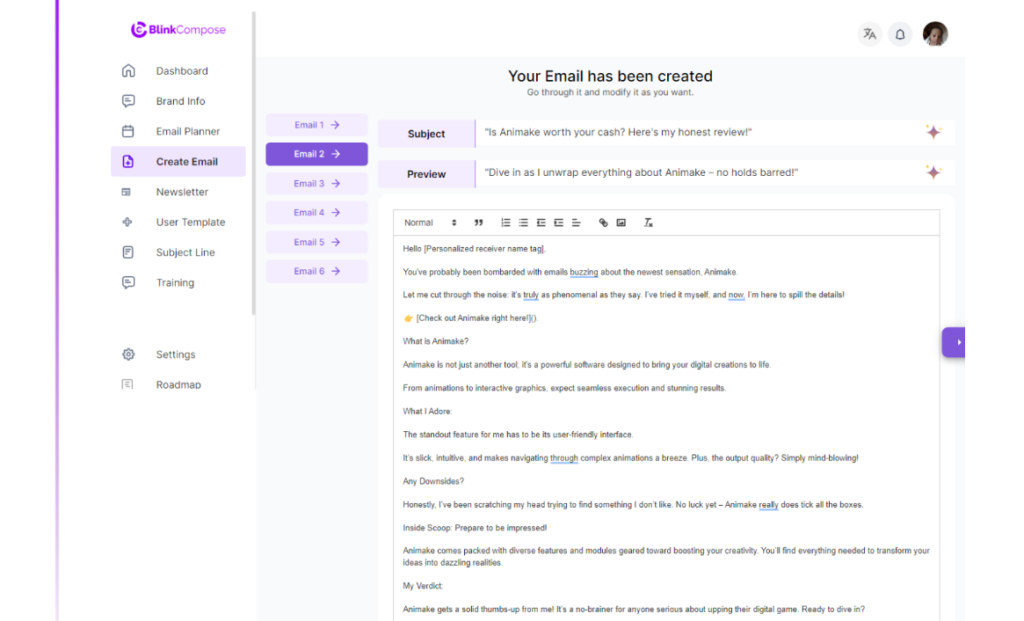Viewport: 1024px width, 621px height.
Task: Open the Dashboard page
Action: pos(182,71)
